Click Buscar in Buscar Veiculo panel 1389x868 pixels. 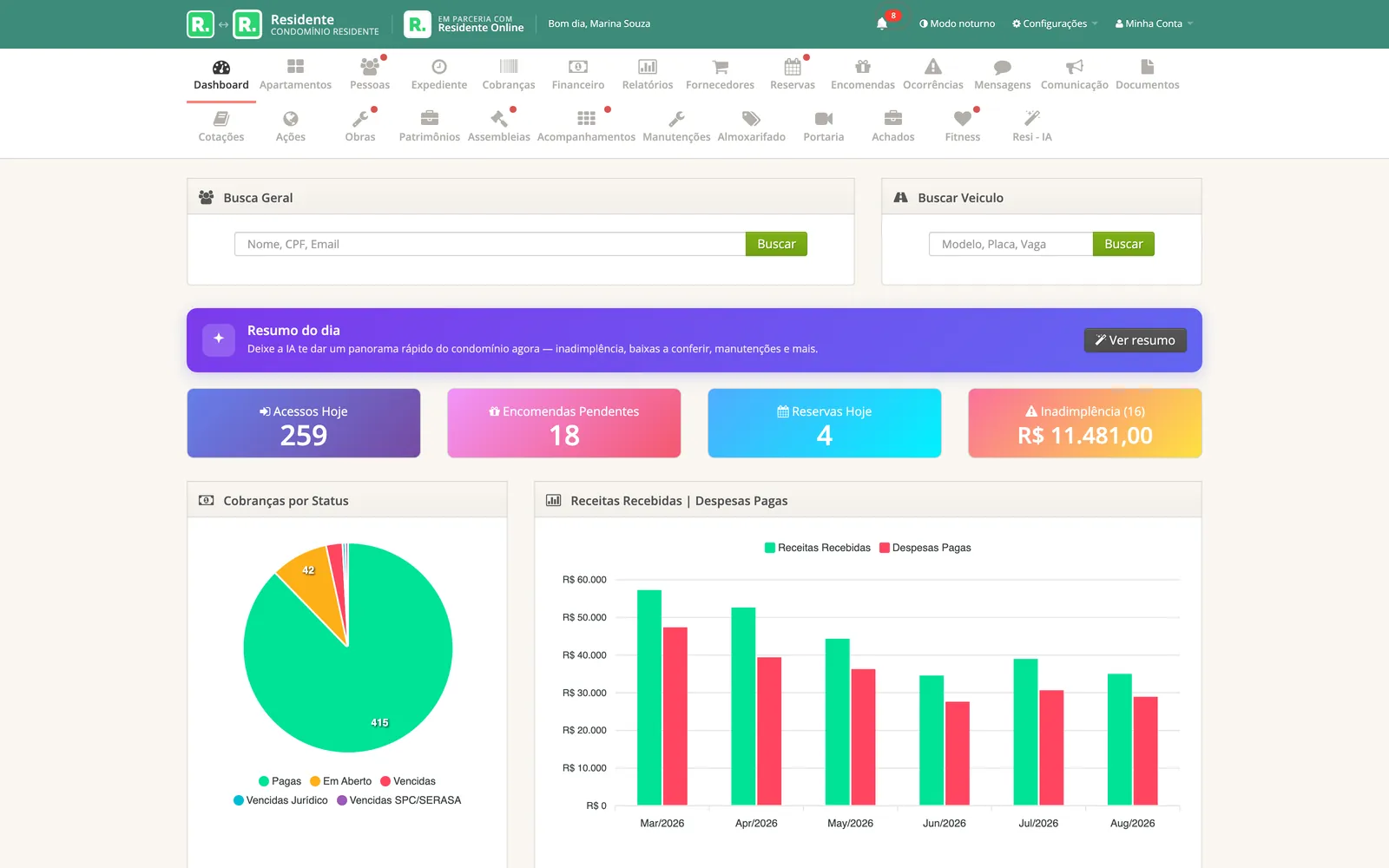tap(1123, 244)
